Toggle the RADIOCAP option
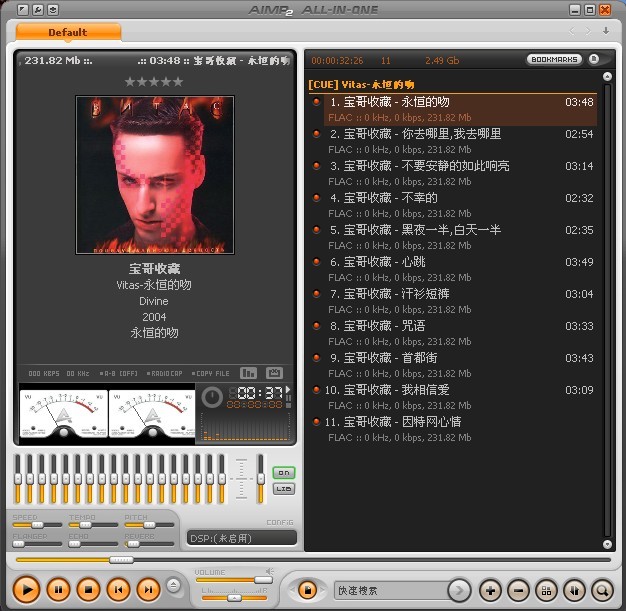 (166, 373)
